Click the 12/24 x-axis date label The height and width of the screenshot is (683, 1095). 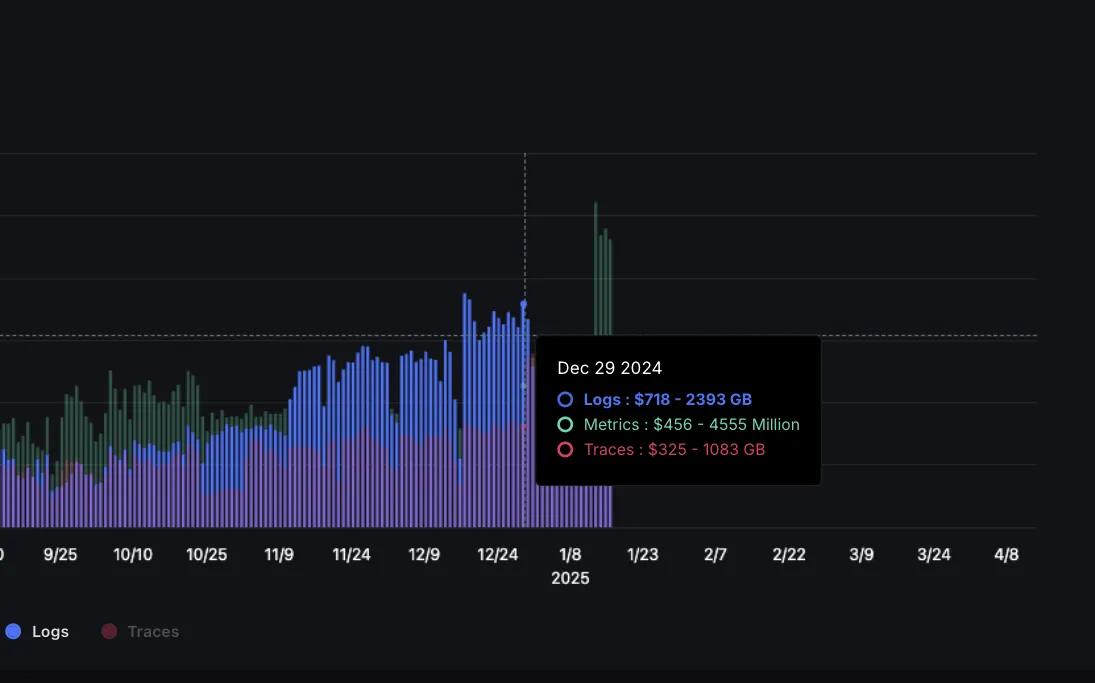point(497,555)
